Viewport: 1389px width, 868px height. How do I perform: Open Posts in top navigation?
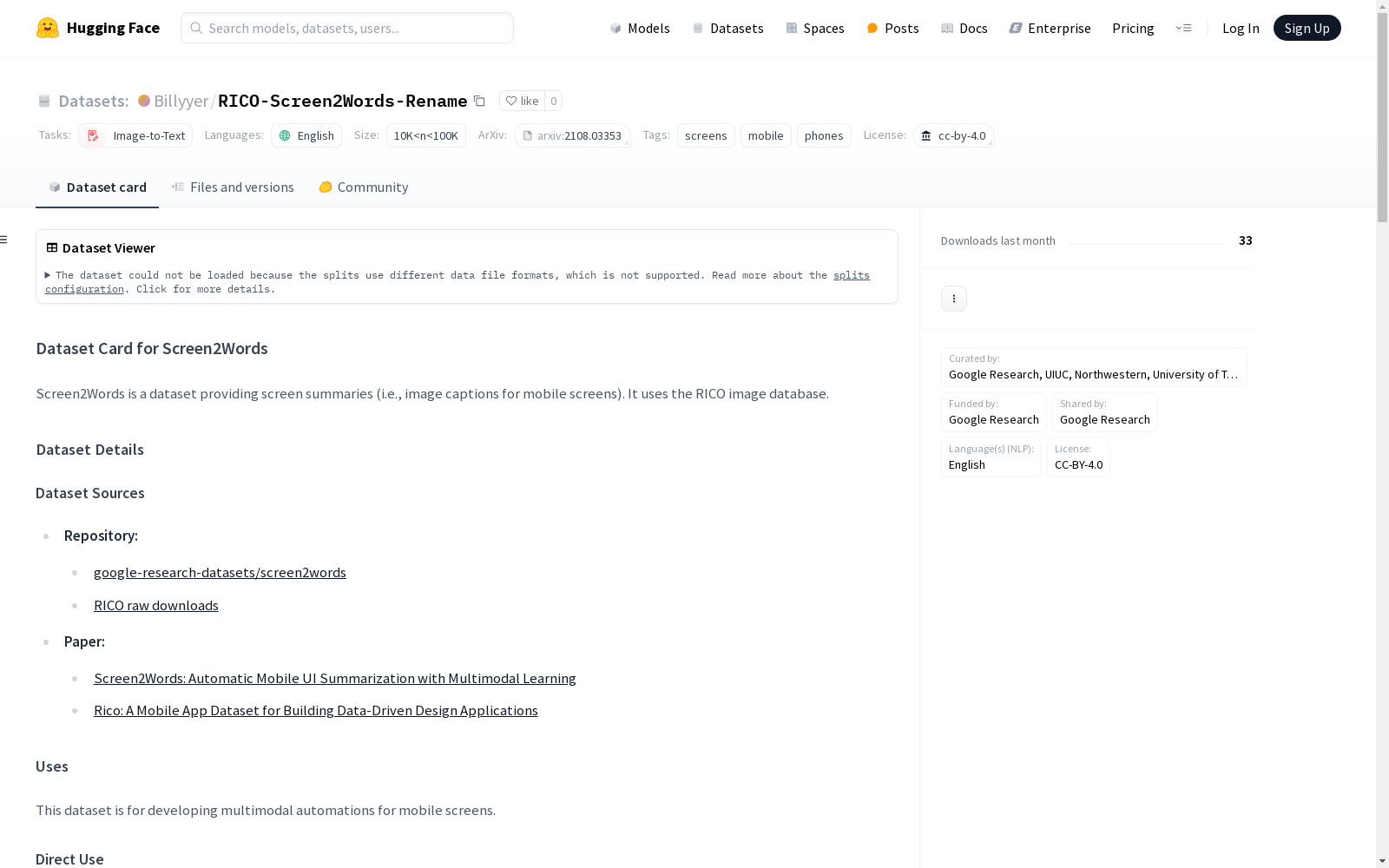click(892, 28)
